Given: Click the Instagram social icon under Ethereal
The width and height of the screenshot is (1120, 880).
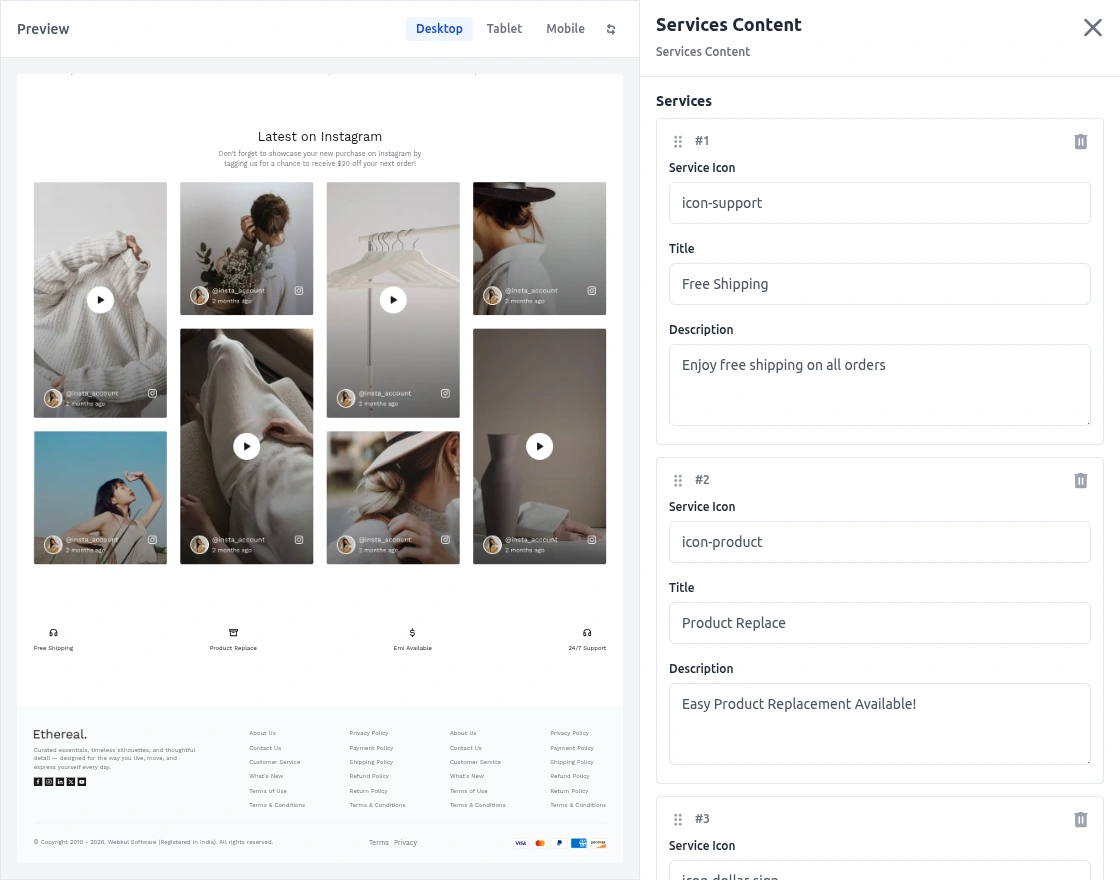Looking at the screenshot, I should (x=49, y=781).
